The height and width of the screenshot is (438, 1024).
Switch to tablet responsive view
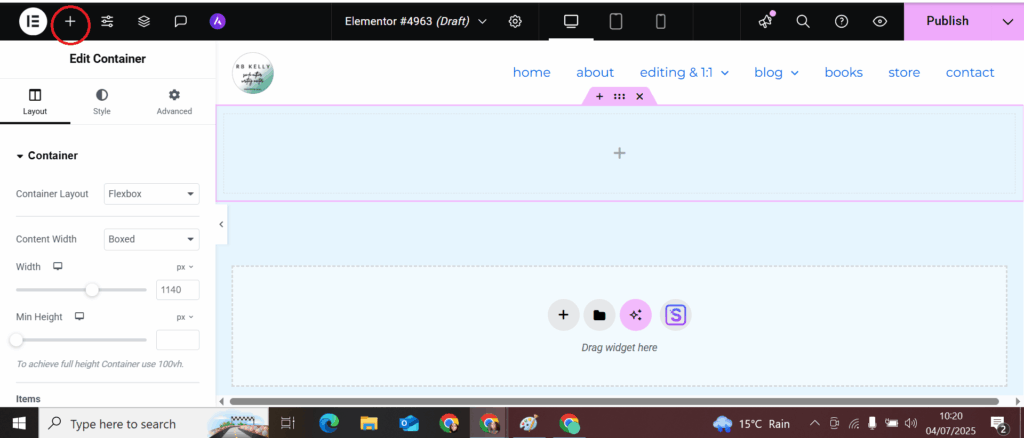[616, 22]
